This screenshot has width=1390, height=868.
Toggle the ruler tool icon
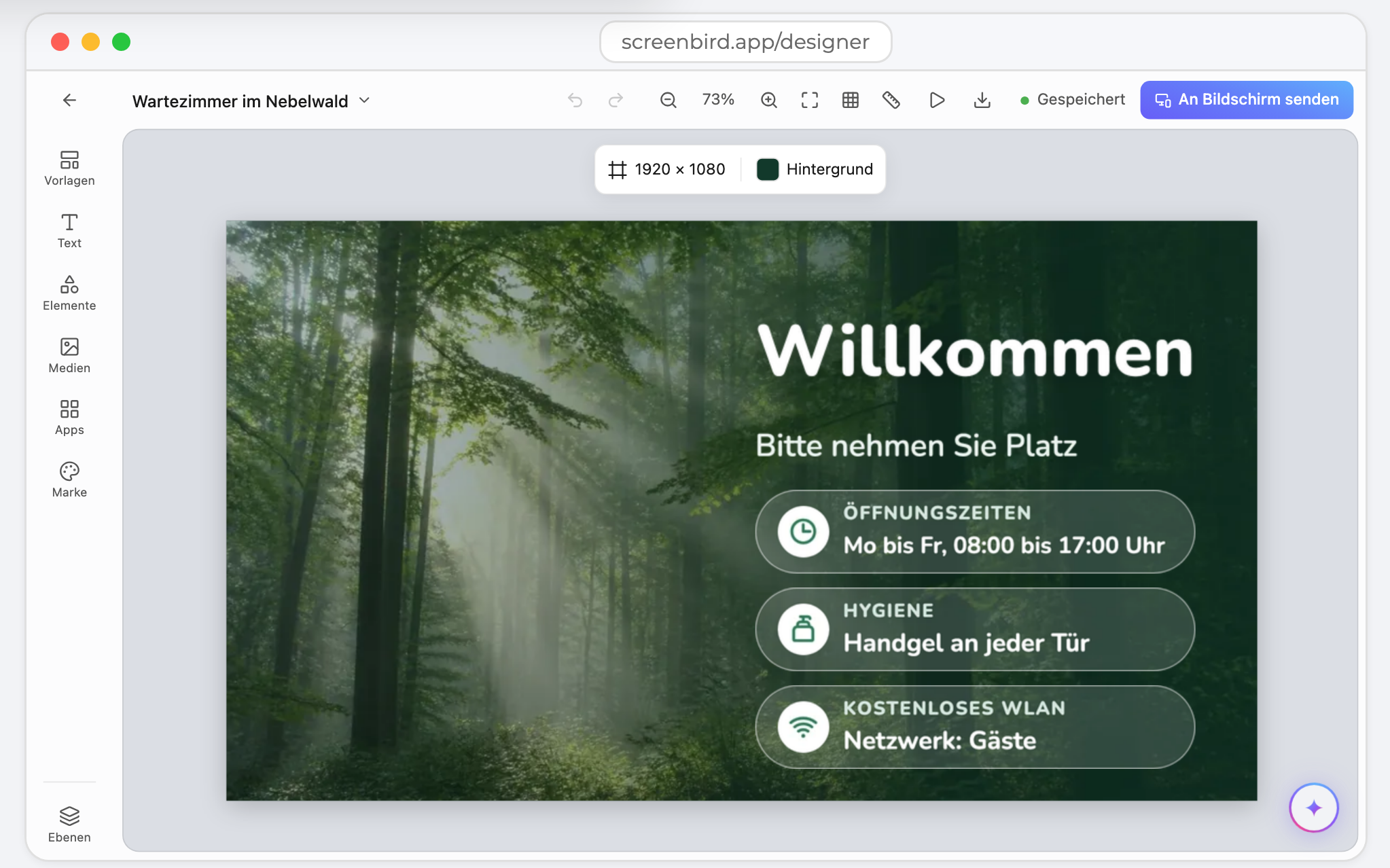[891, 101]
